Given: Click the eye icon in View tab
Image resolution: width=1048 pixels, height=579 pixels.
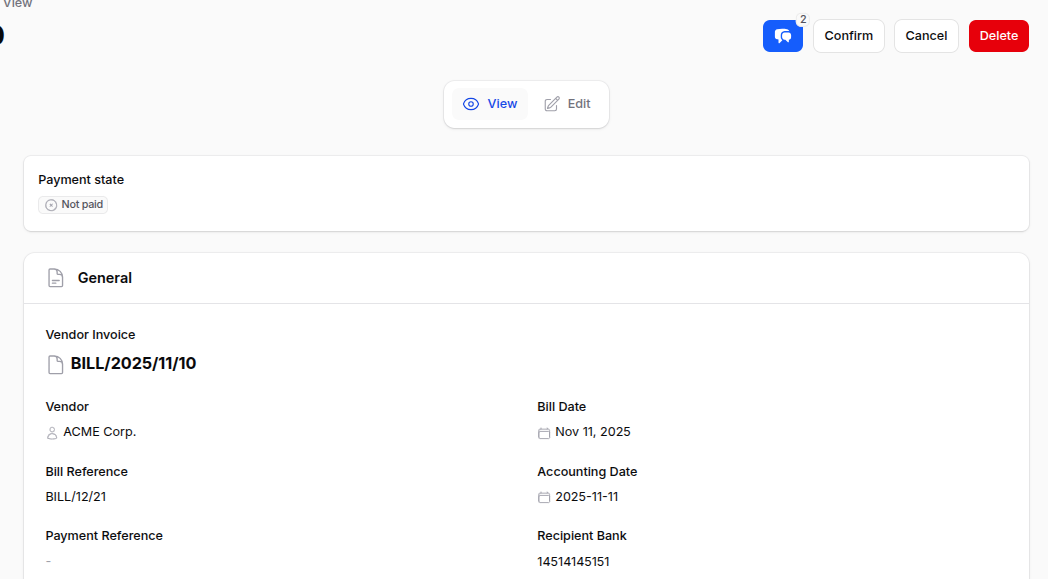Looking at the screenshot, I should 471,104.
